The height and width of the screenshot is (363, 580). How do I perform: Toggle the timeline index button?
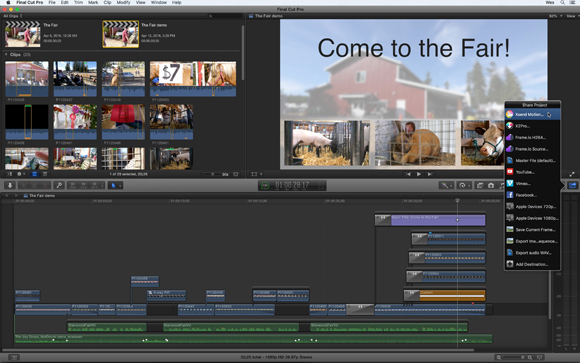pyautogui.click(x=14, y=357)
